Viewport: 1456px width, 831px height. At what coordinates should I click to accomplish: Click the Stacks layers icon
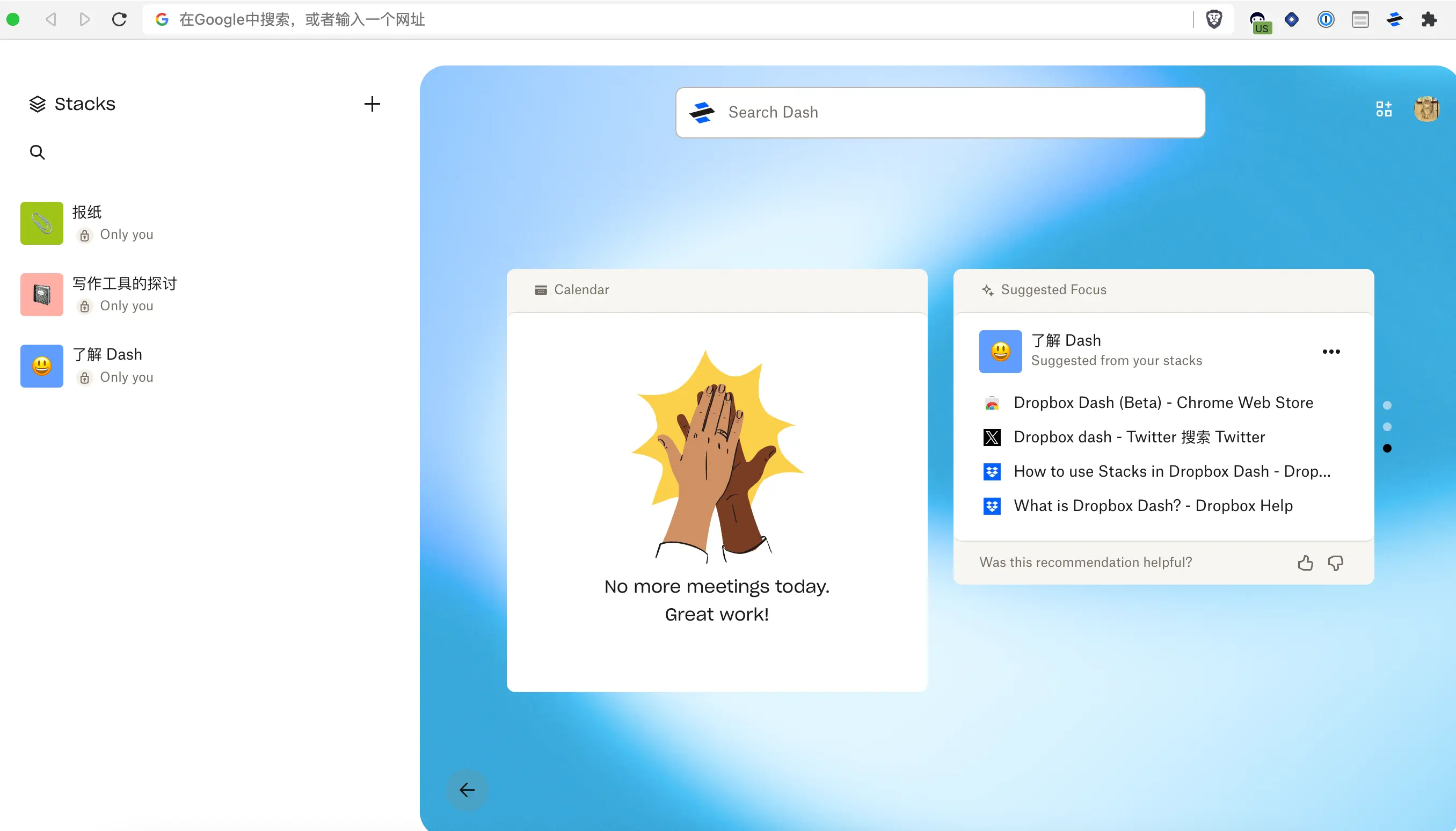tap(37, 104)
